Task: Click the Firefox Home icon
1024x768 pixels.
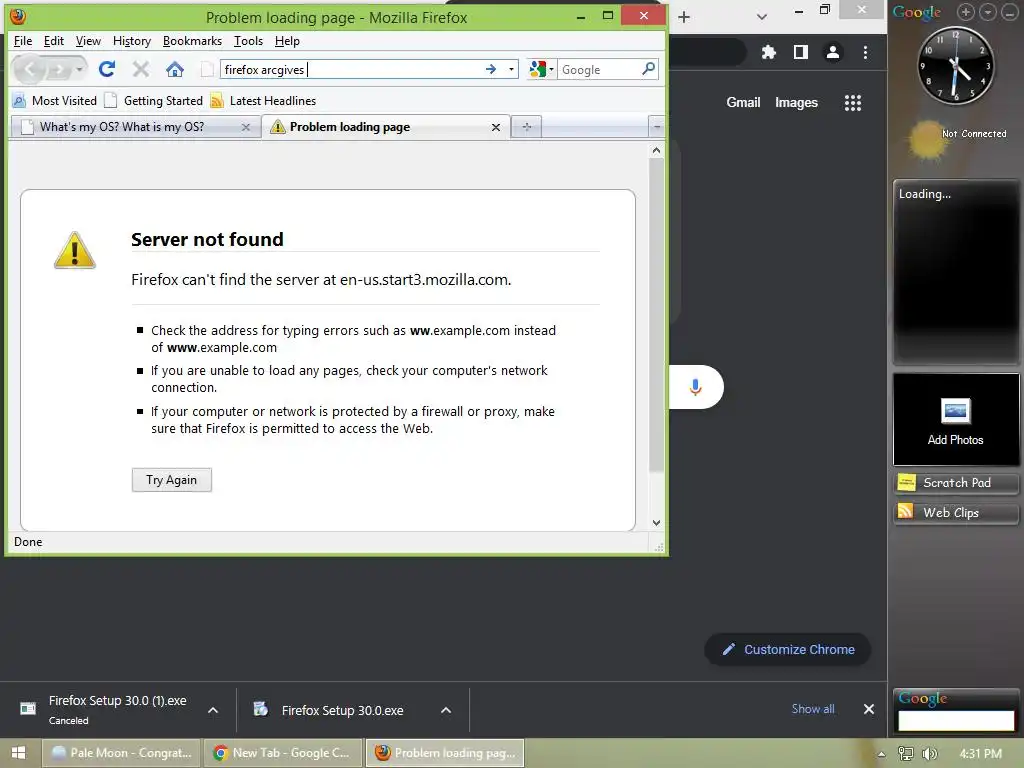Action: coord(174,69)
